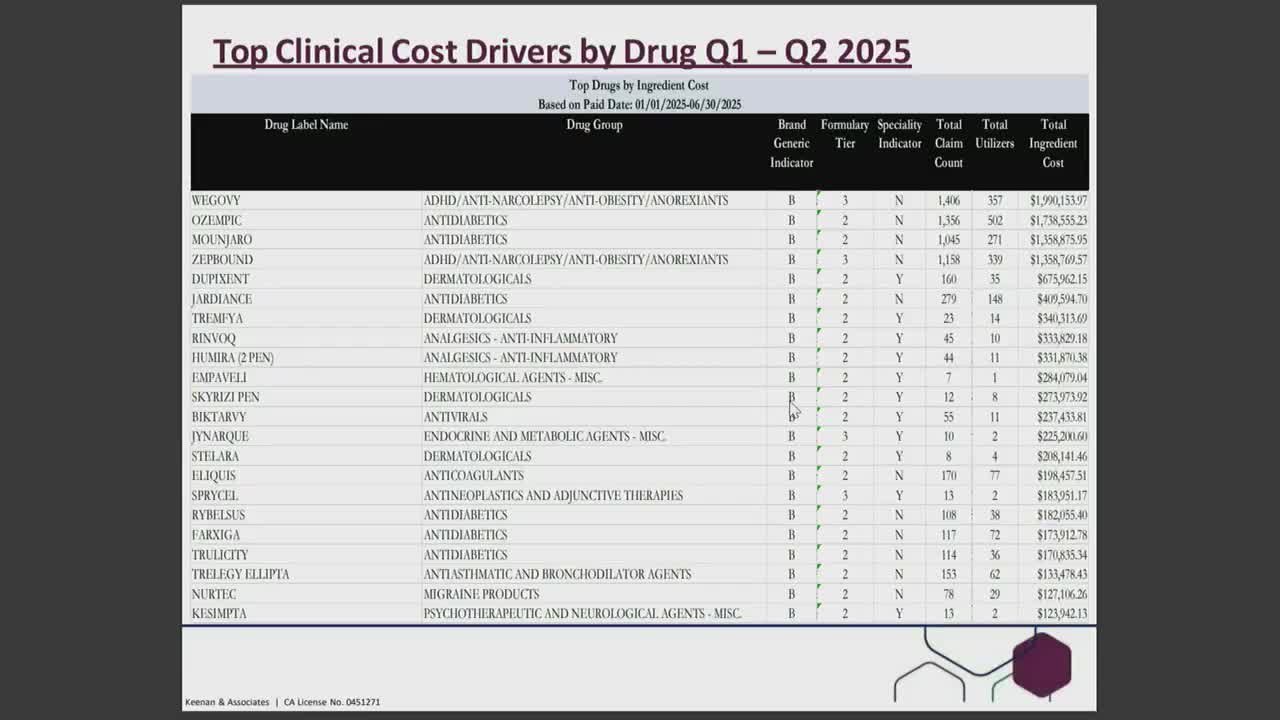Click WEGOVY's ingredient cost $1,990,153.97

pyautogui.click(x=1058, y=201)
